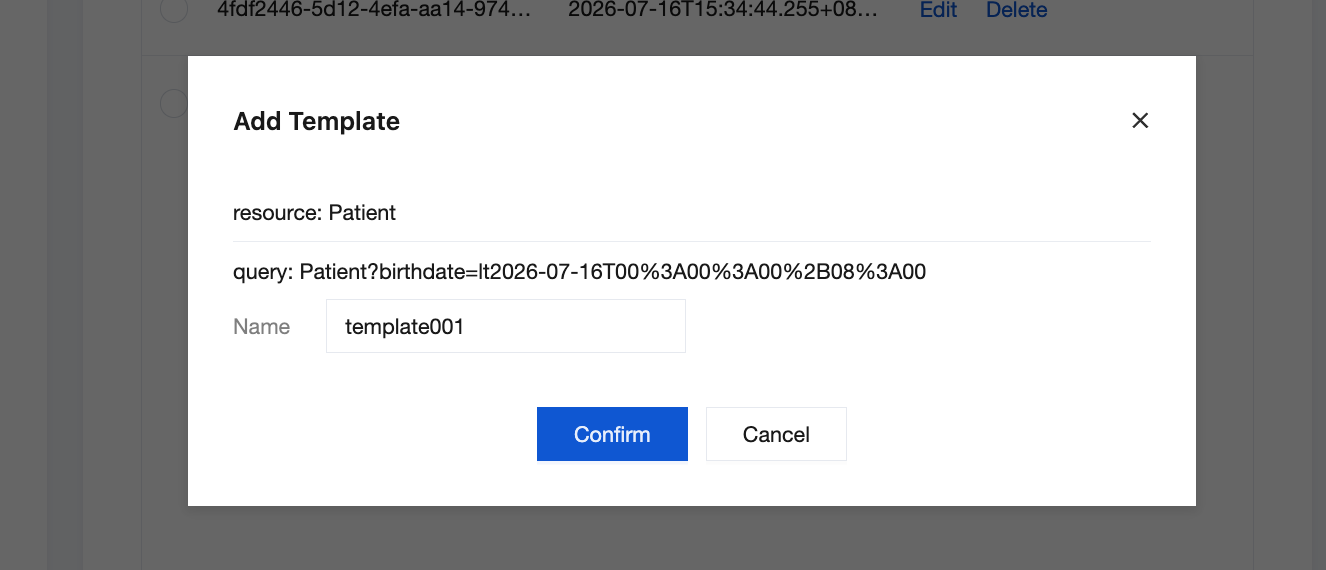Click the blue Confirm button

(x=612, y=434)
